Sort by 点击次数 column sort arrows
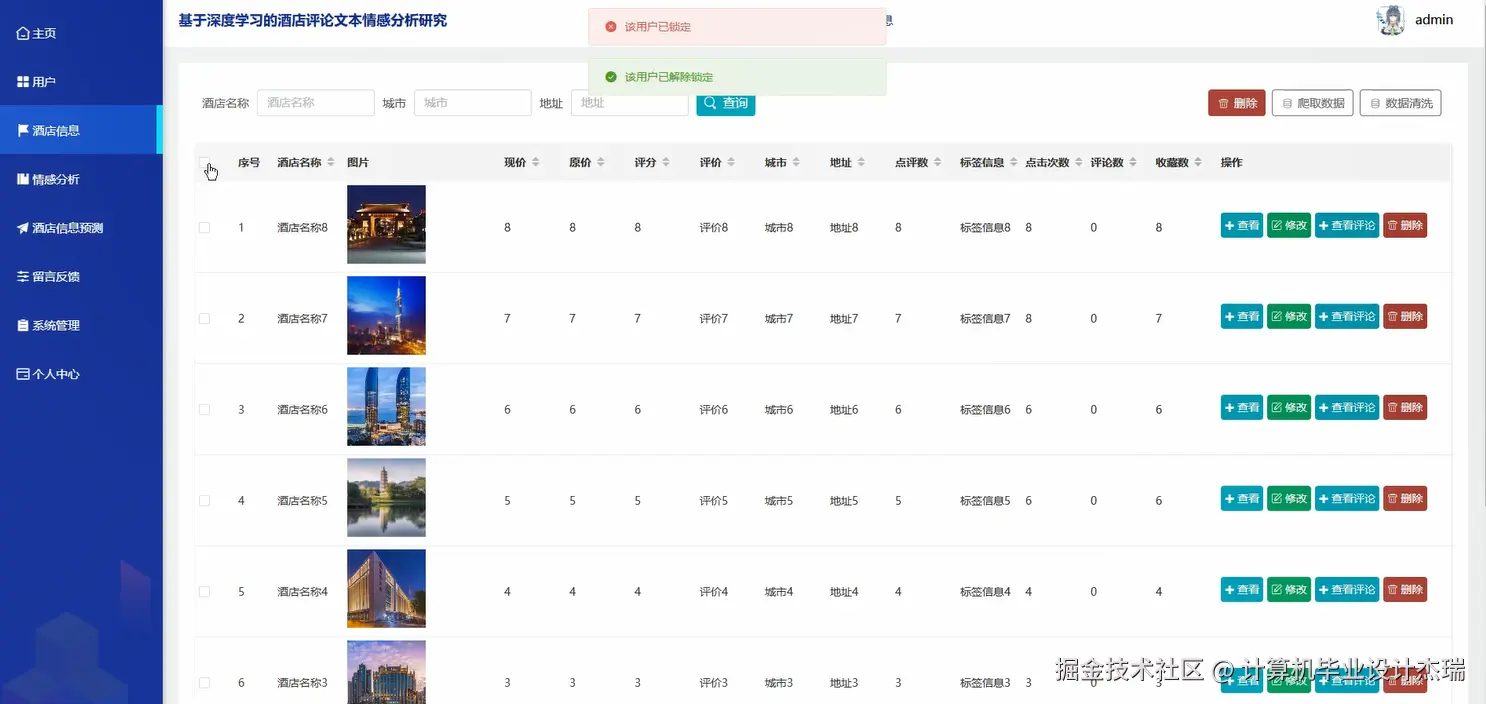 pyautogui.click(x=1078, y=163)
